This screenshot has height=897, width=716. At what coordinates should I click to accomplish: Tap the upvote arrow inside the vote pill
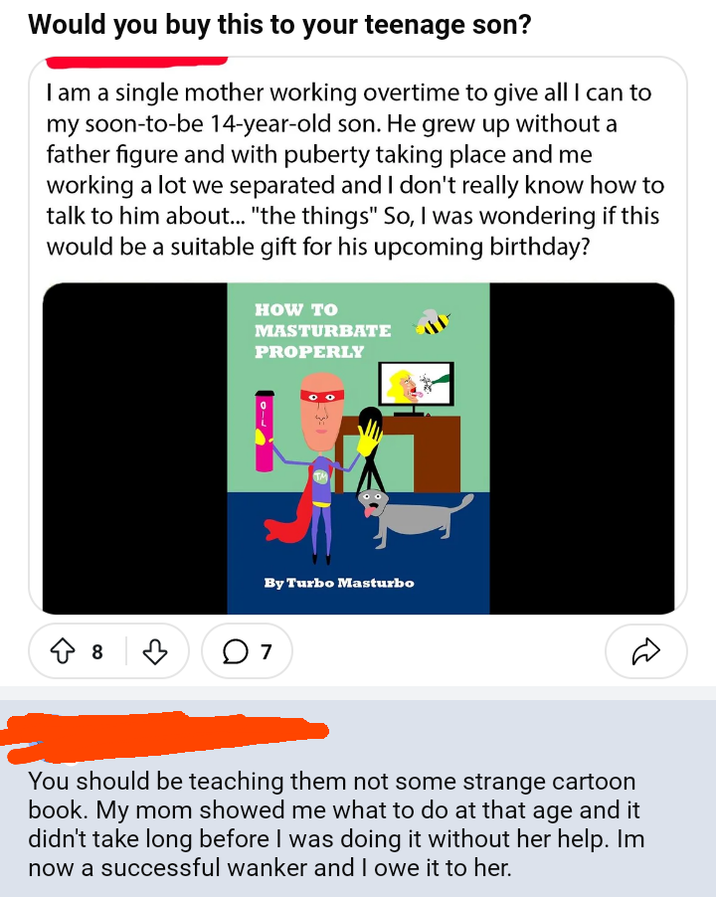pyautogui.click(x=64, y=650)
